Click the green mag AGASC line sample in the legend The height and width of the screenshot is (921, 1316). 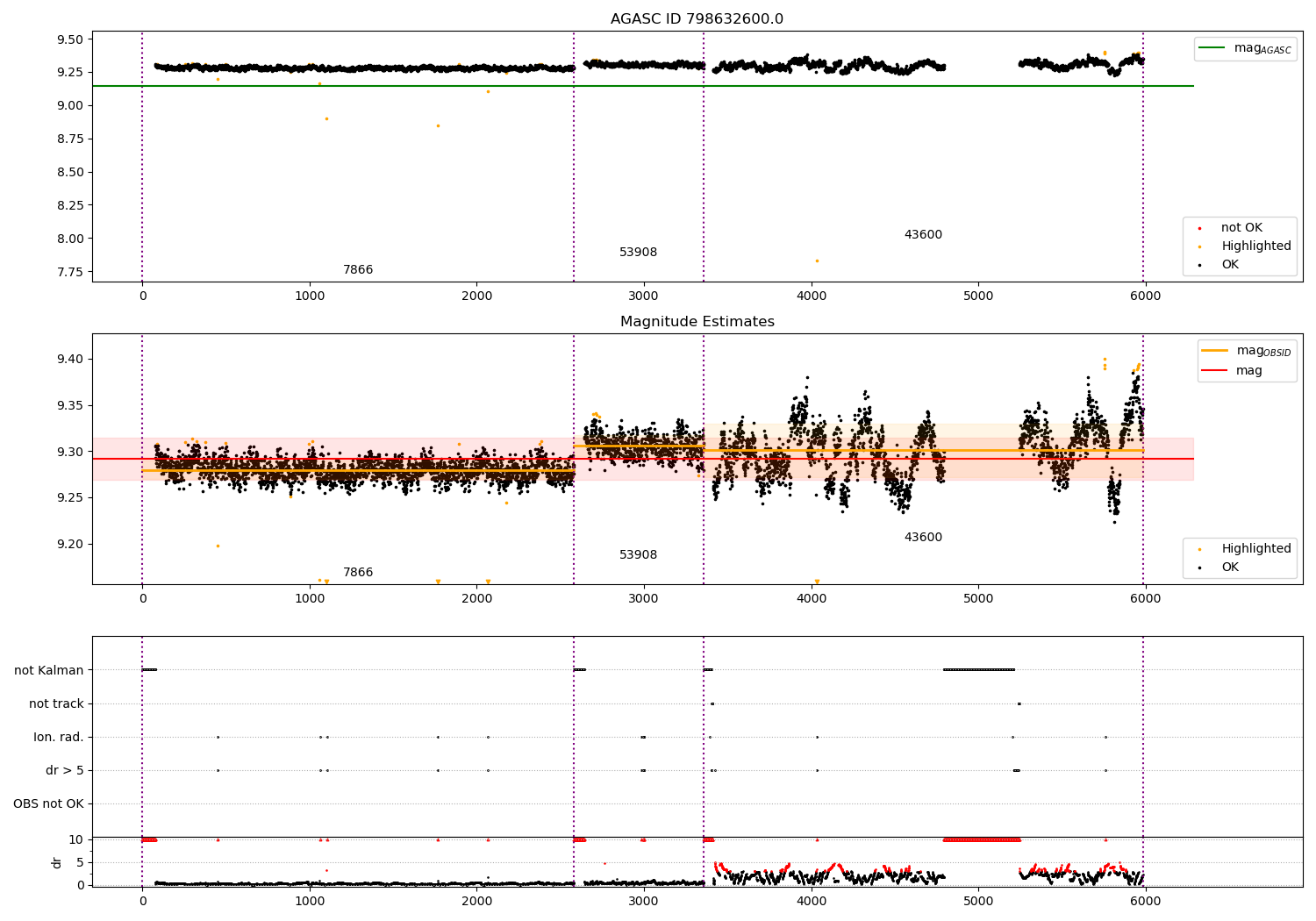pyautogui.click(x=1212, y=48)
